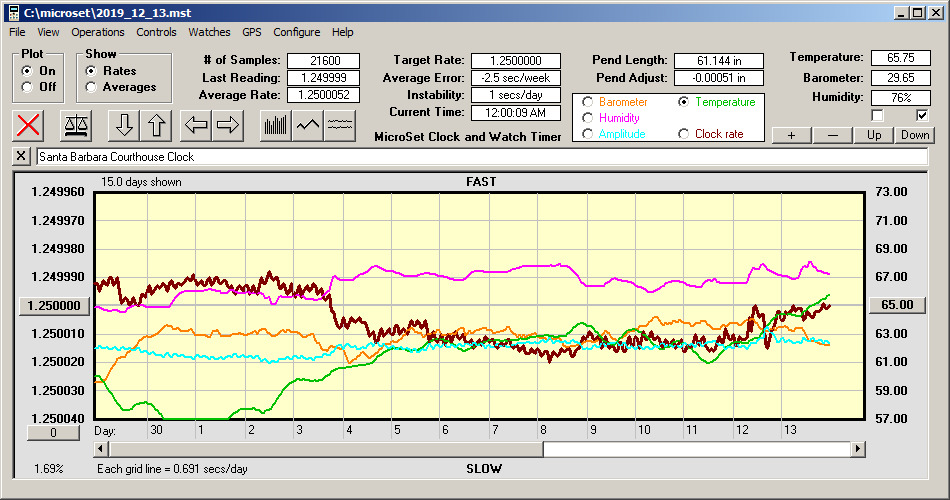Click the red X delete icon
The image size is (950, 500).
click(x=28, y=125)
